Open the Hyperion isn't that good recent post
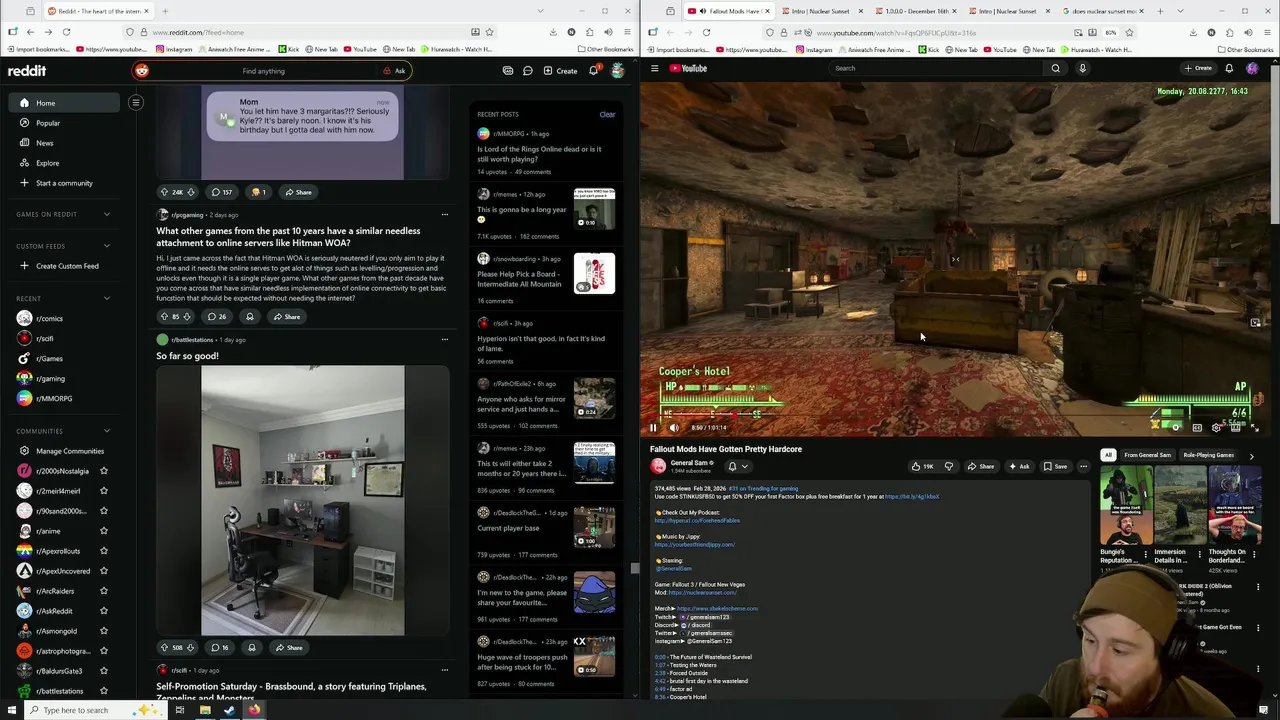The height and width of the screenshot is (720, 1280). pos(541,343)
